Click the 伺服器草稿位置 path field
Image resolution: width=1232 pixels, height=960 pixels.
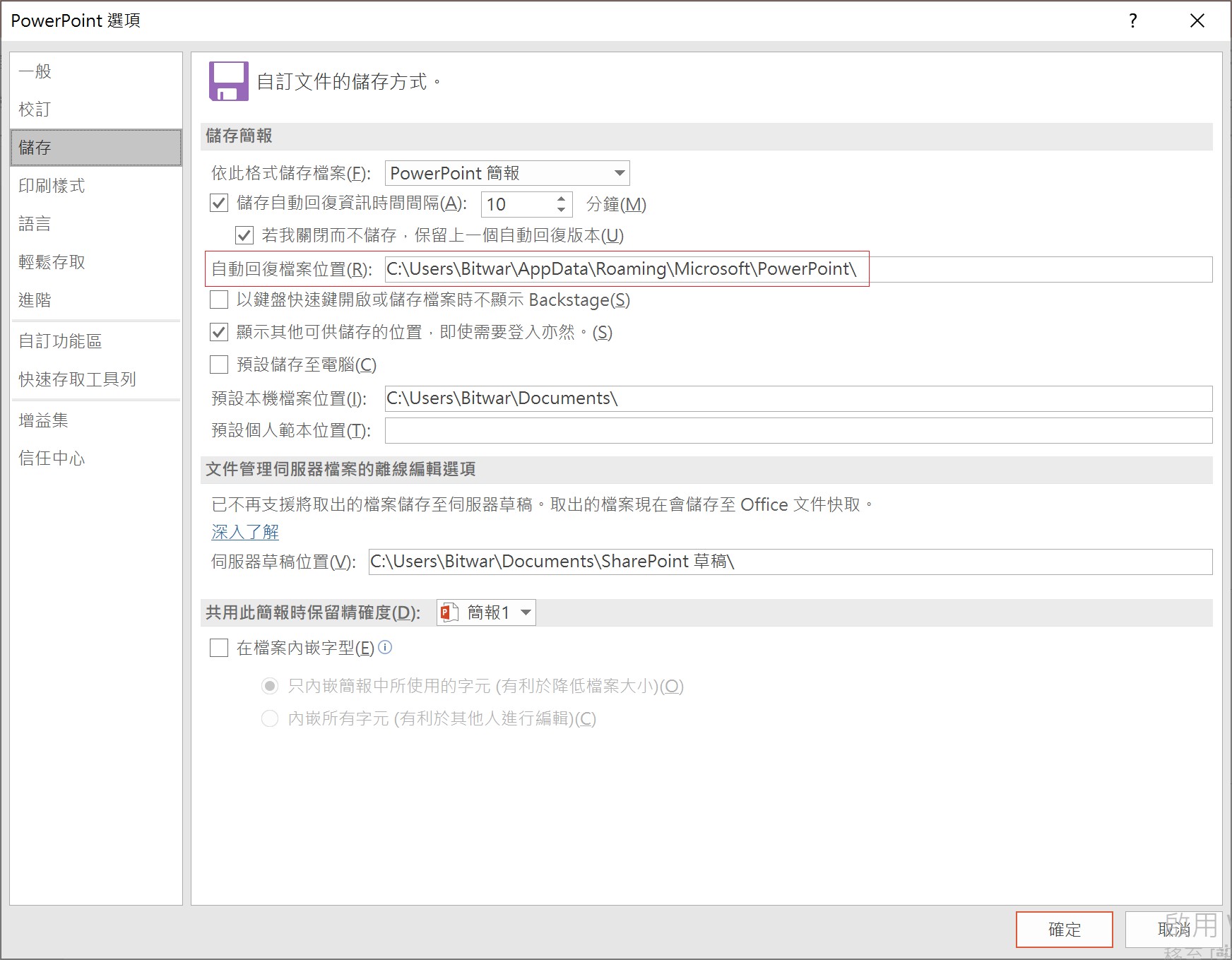tap(790, 562)
